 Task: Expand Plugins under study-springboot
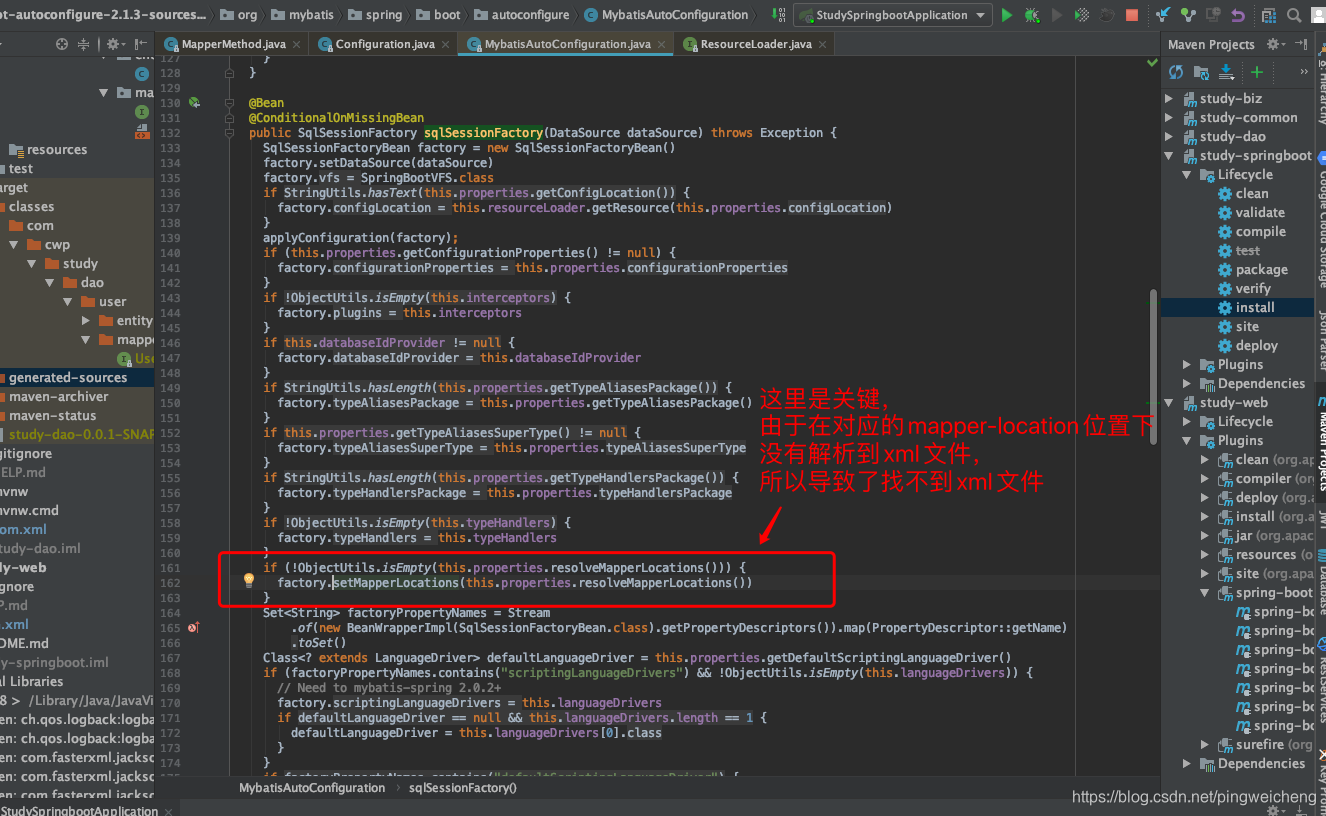[x=1187, y=364]
